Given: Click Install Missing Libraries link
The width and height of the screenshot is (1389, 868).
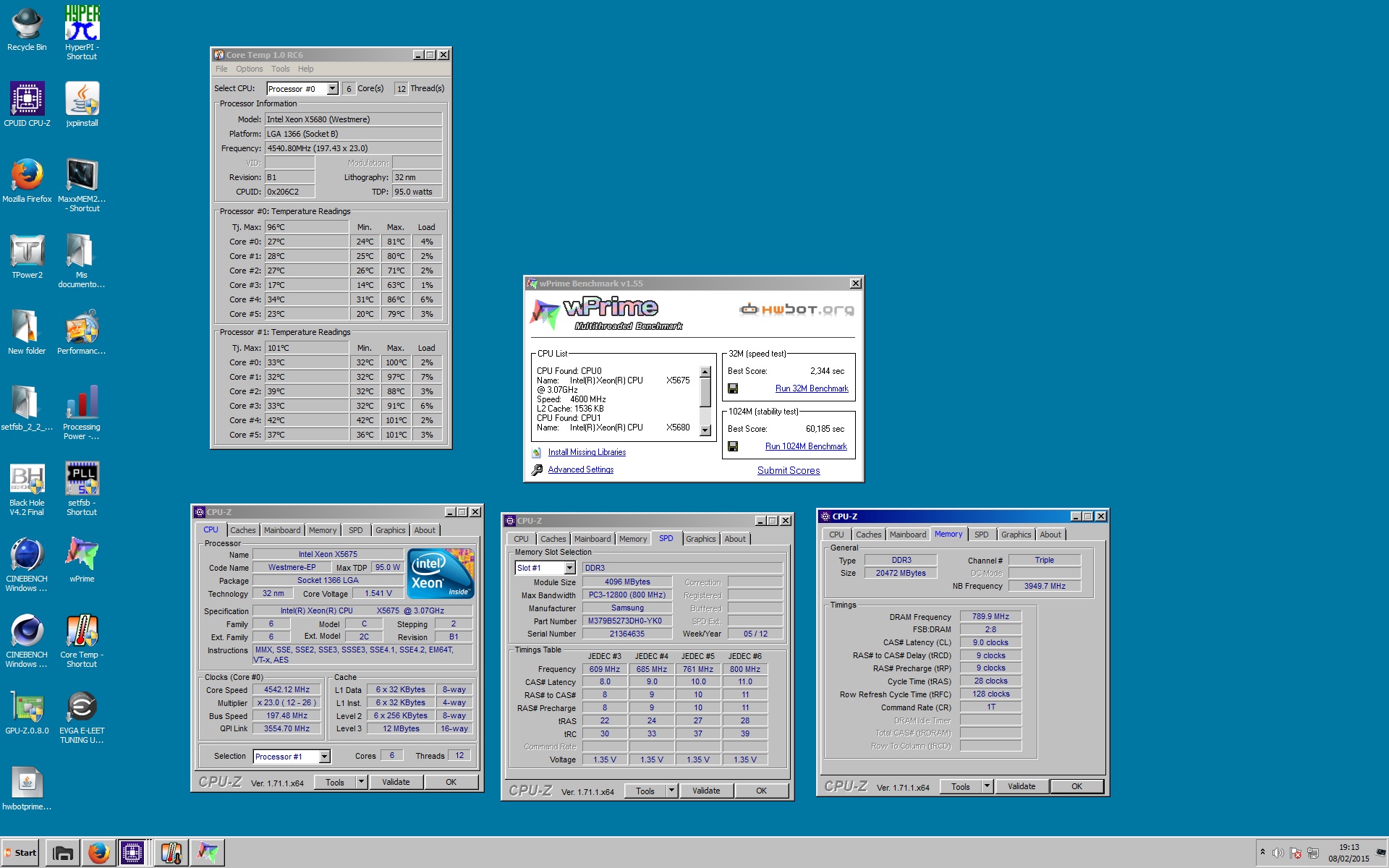Looking at the screenshot, I should point(587,452).
